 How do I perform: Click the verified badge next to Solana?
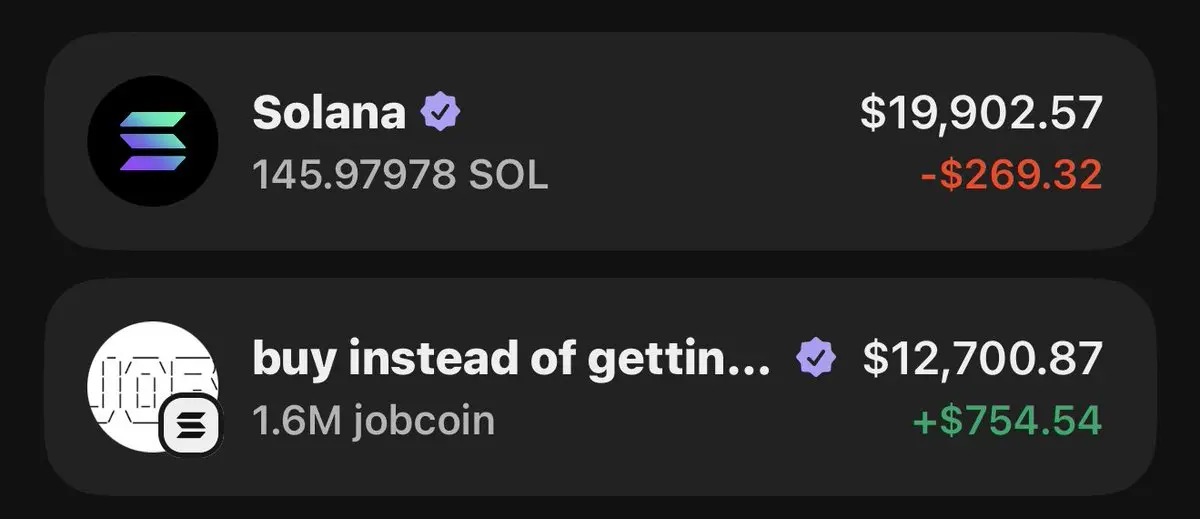440,113
